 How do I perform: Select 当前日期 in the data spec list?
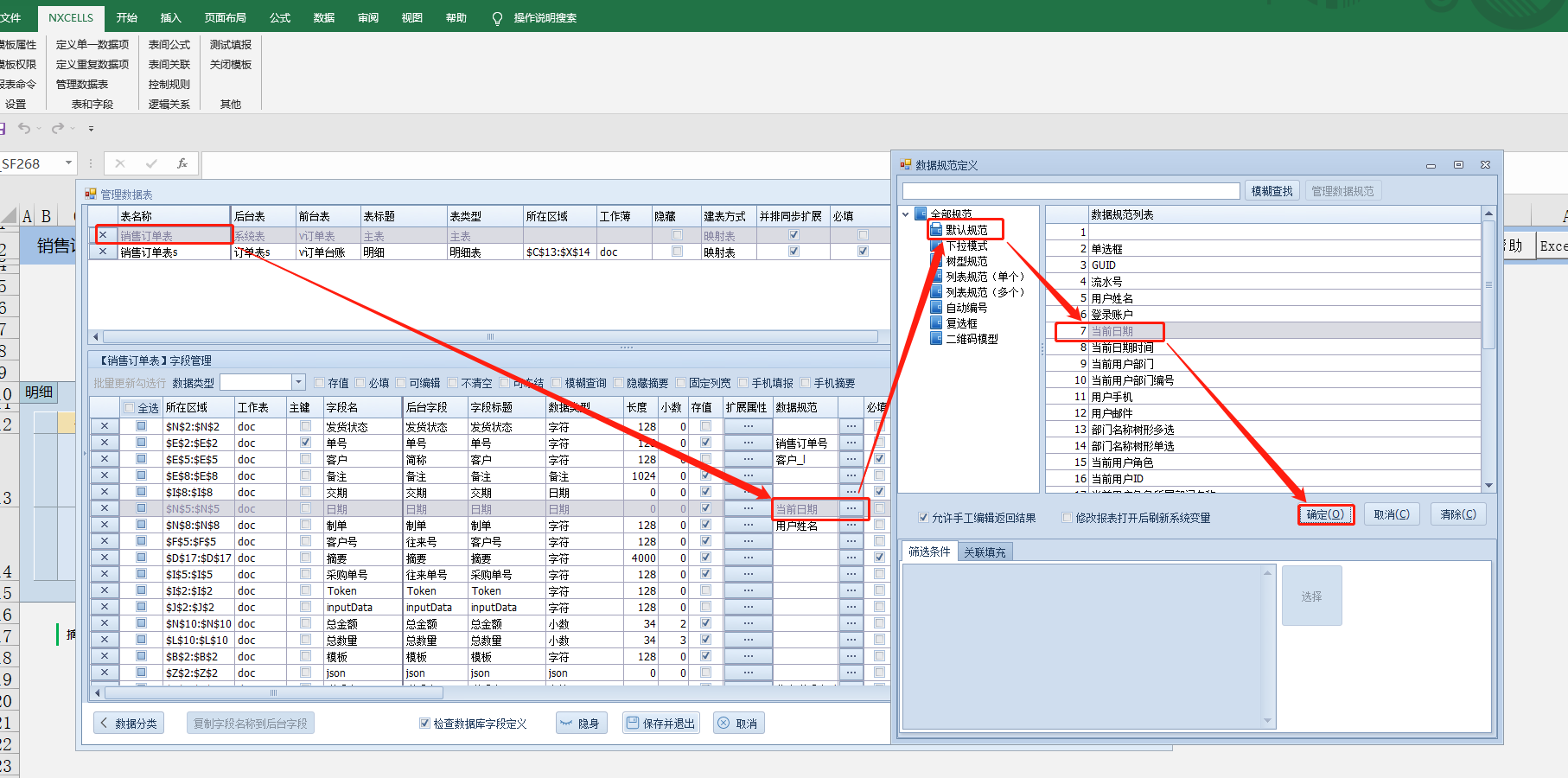coord(1112,331)
